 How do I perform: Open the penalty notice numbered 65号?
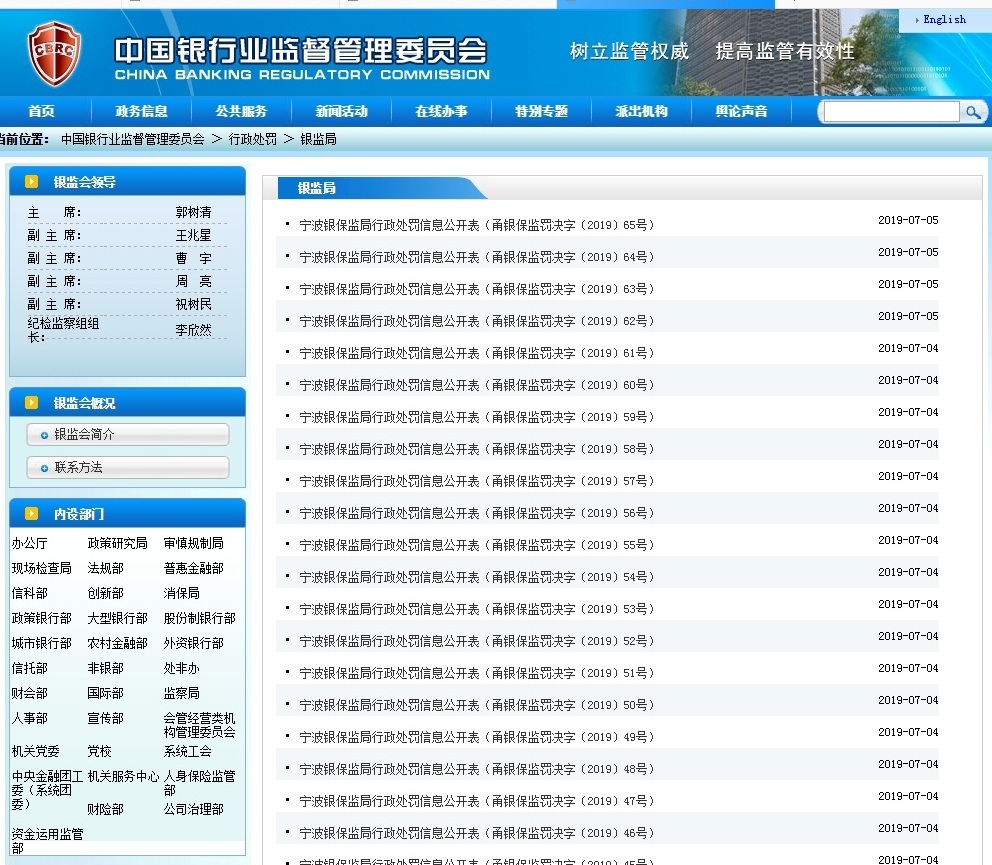coord(477,225)
